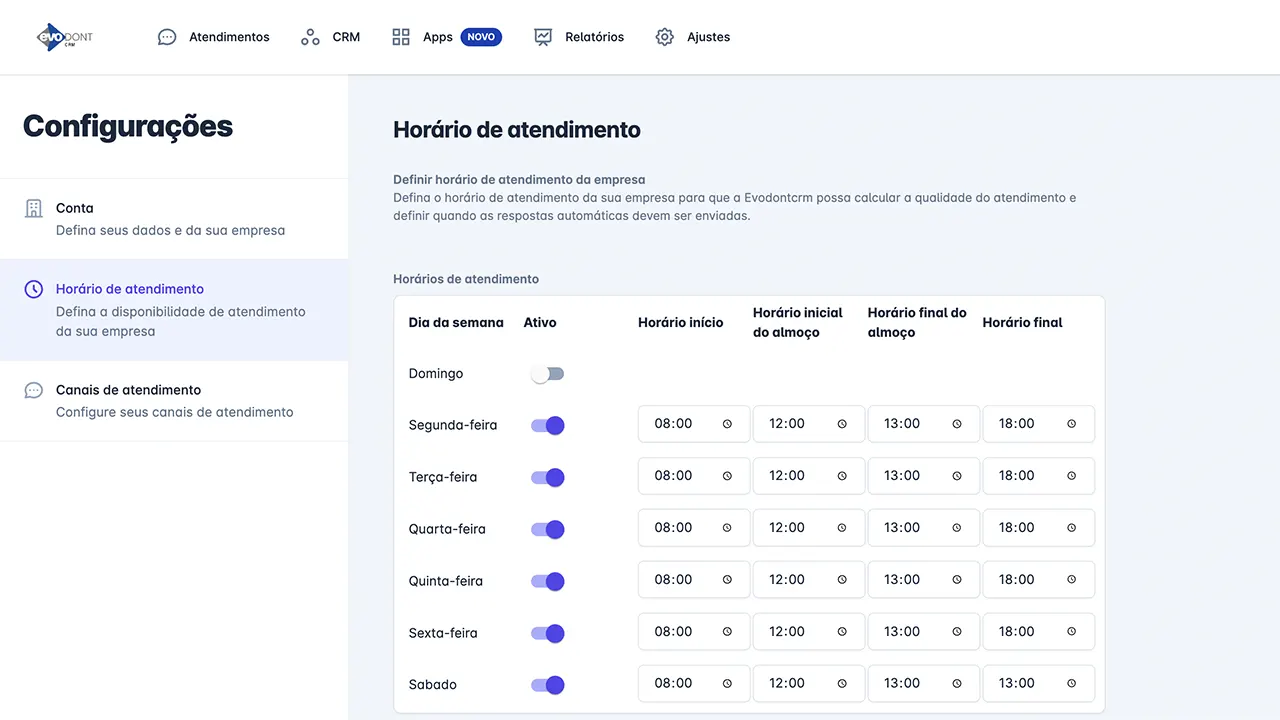
Task: Click the CRM nodes icon
Action: pos(310,37)
